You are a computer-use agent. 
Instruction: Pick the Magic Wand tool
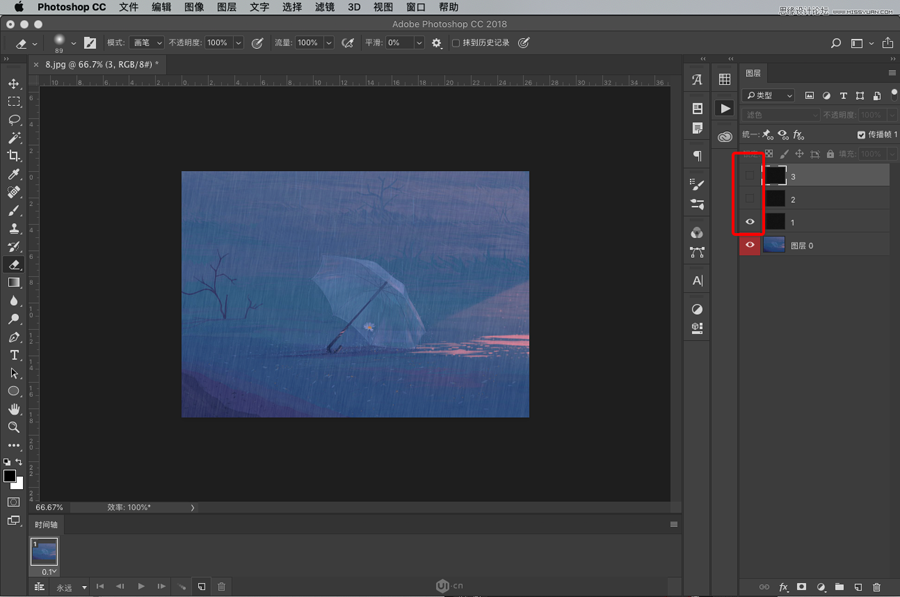(x=14, y=138)
